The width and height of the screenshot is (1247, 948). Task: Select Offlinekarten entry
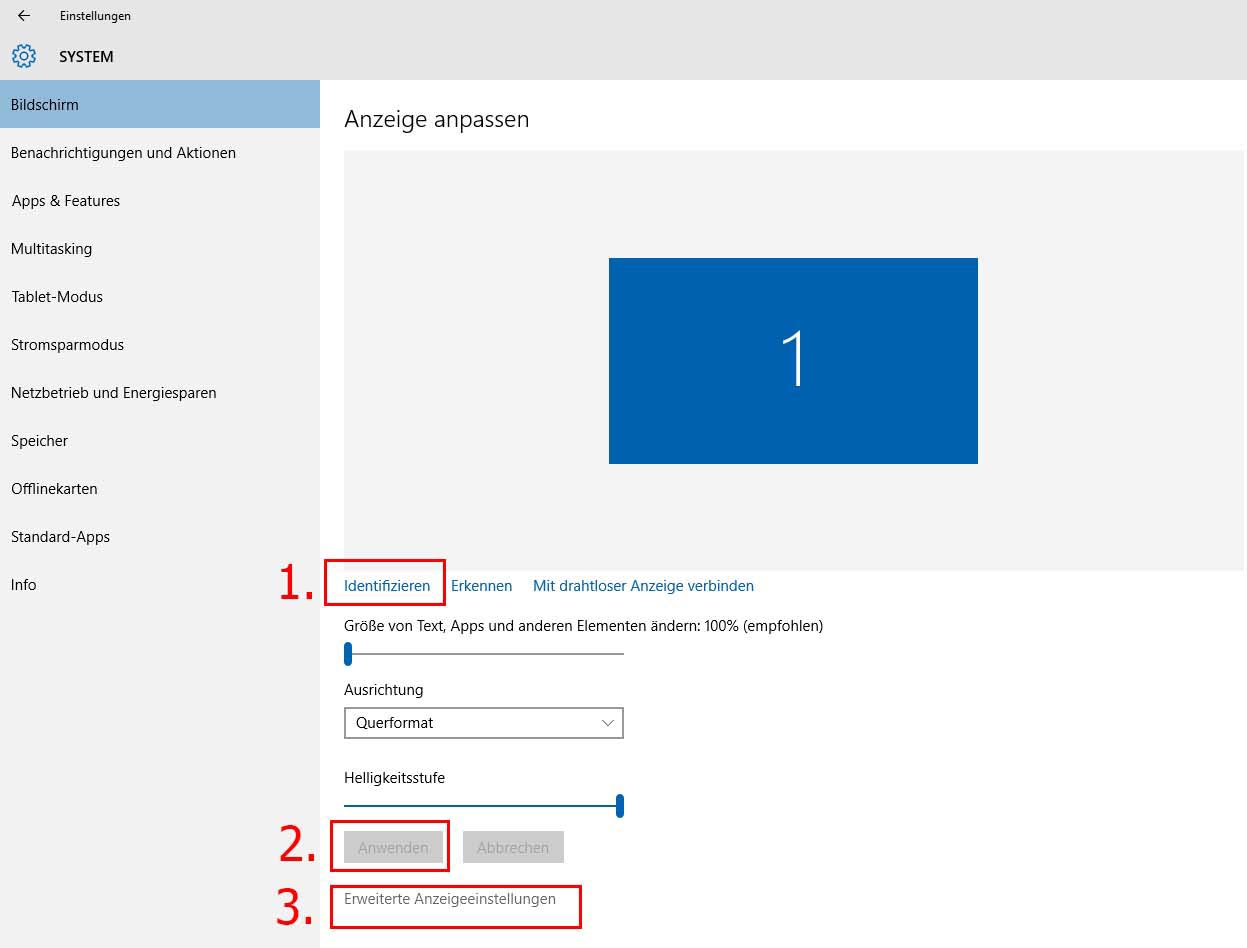160,489
